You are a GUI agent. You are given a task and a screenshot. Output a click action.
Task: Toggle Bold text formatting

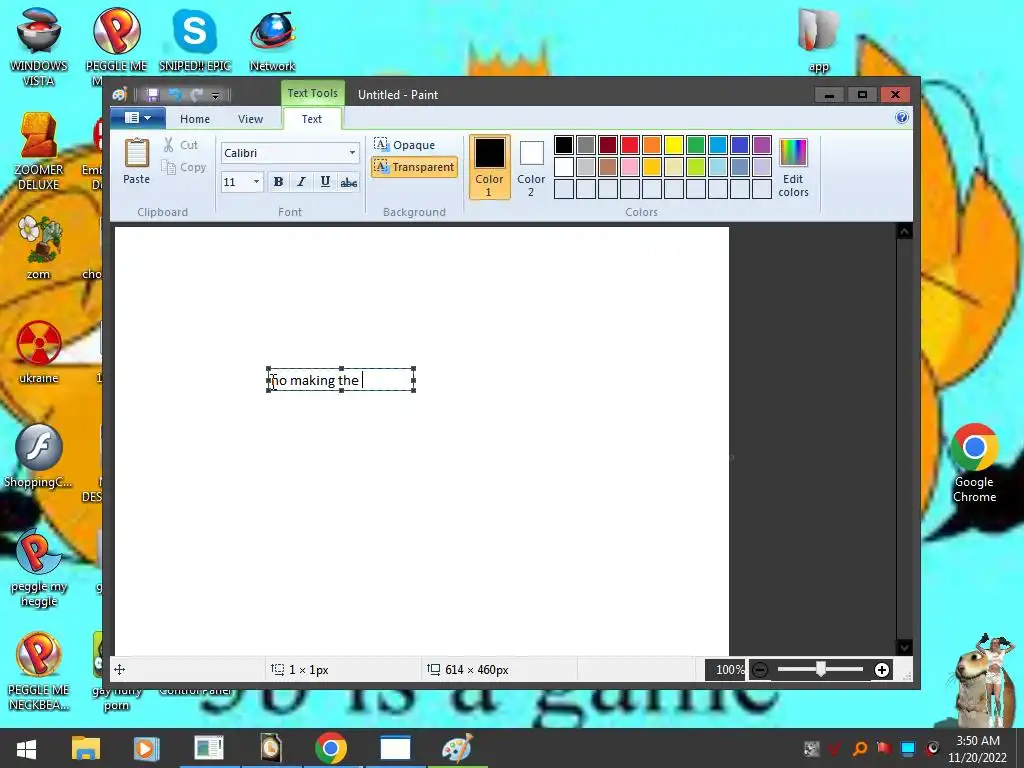pos(278,182)
